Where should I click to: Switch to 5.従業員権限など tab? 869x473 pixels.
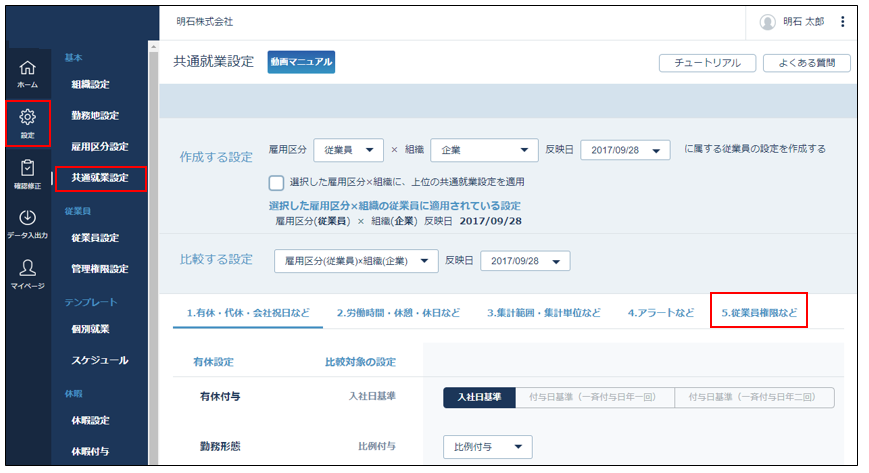759,313
